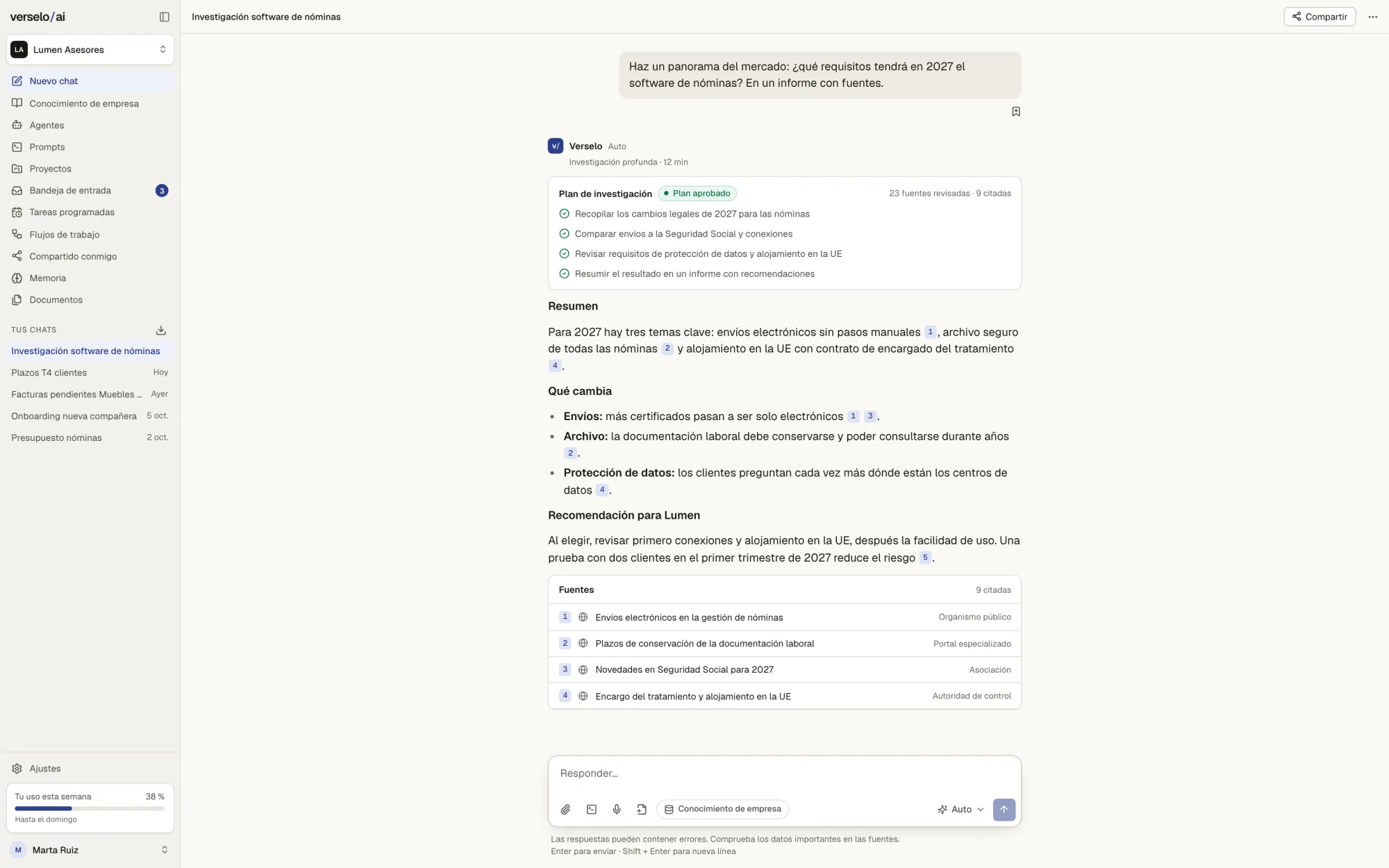Start a Nuevo chat
Screen dimensions: 1389x868
90,81
